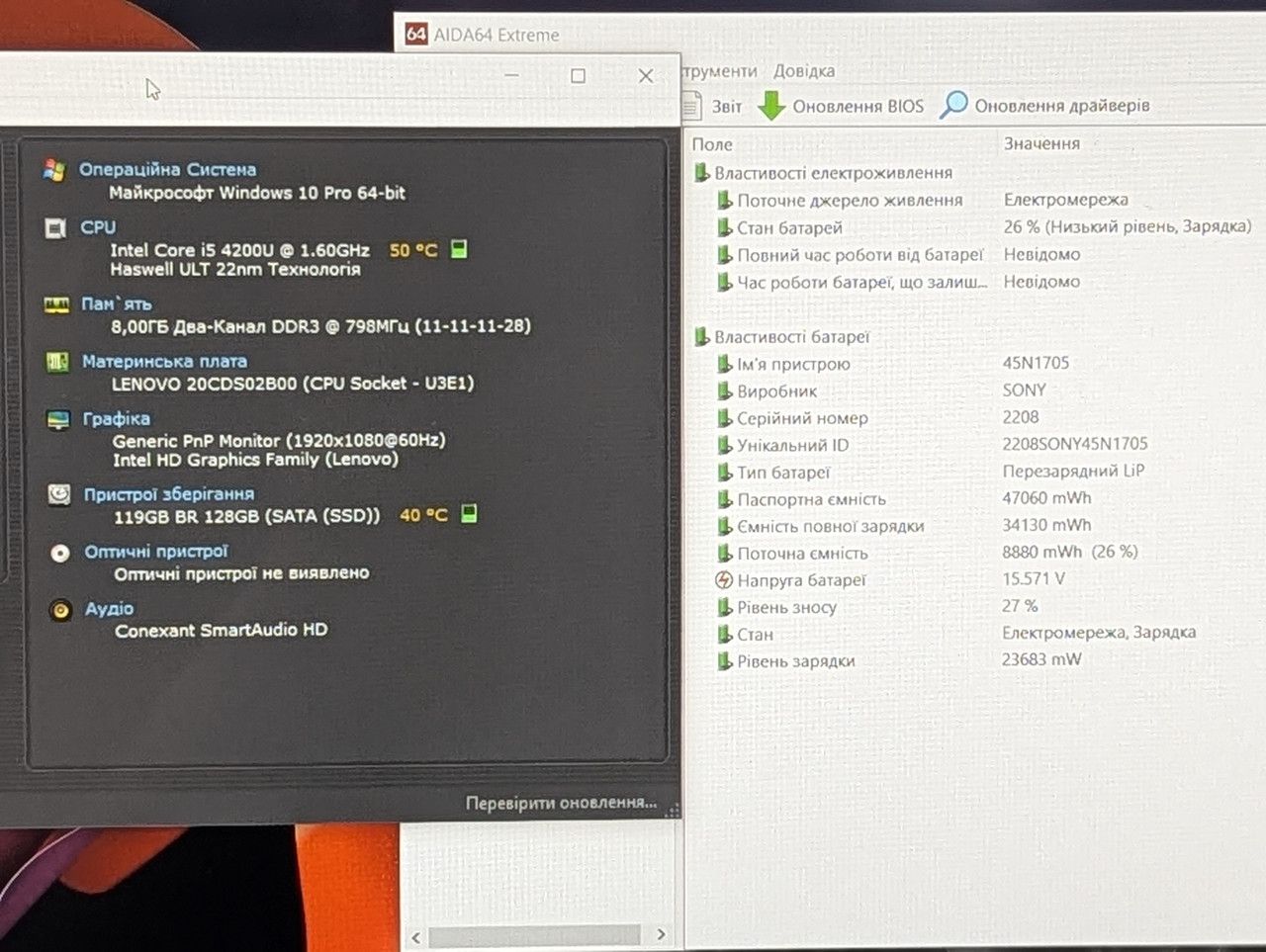Click the Виробник row icon
Image resolution: width=1266 pixels, height=952 pixels.
725,391
